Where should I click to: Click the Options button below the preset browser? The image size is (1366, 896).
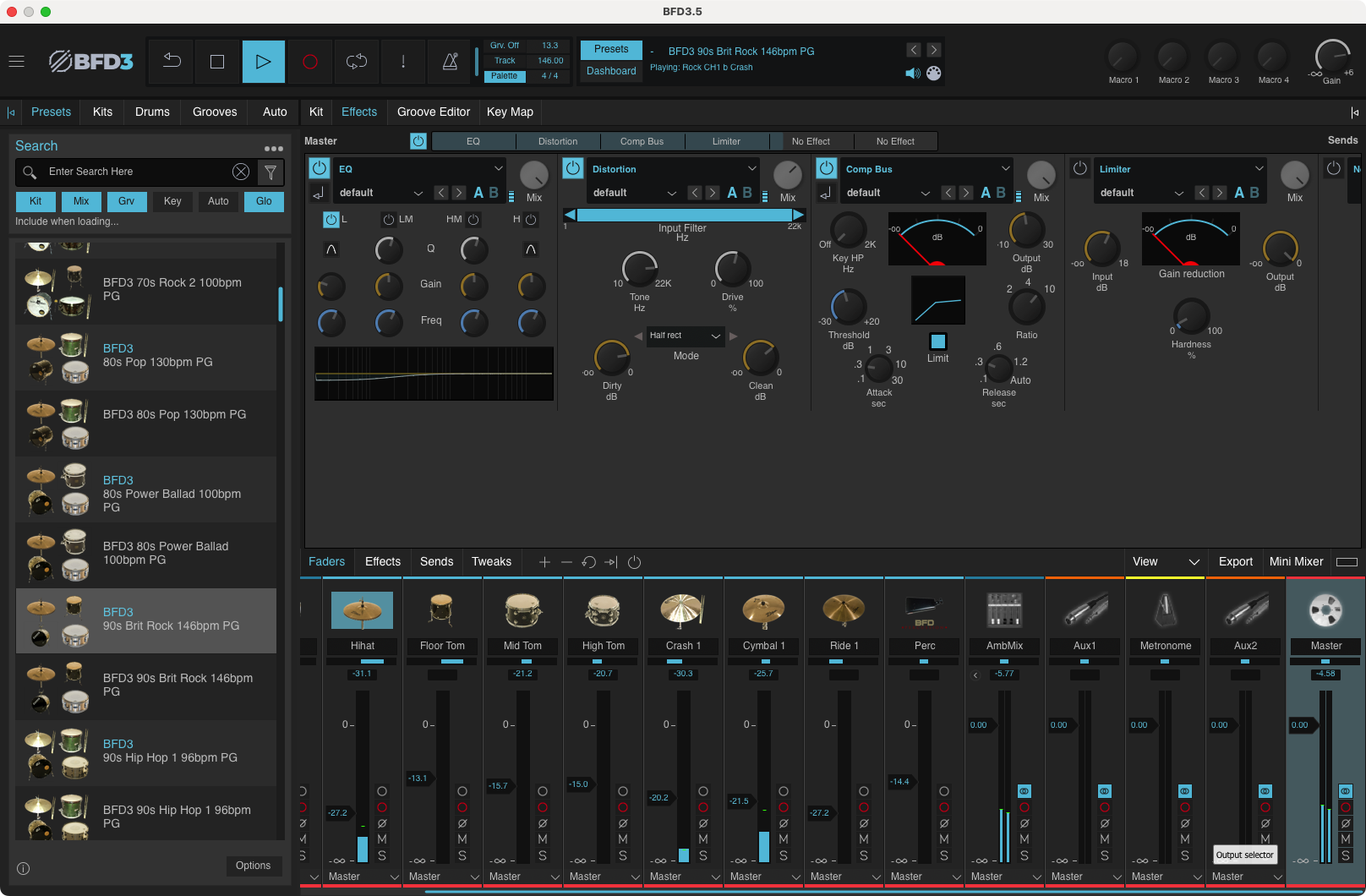coord(254,866)
